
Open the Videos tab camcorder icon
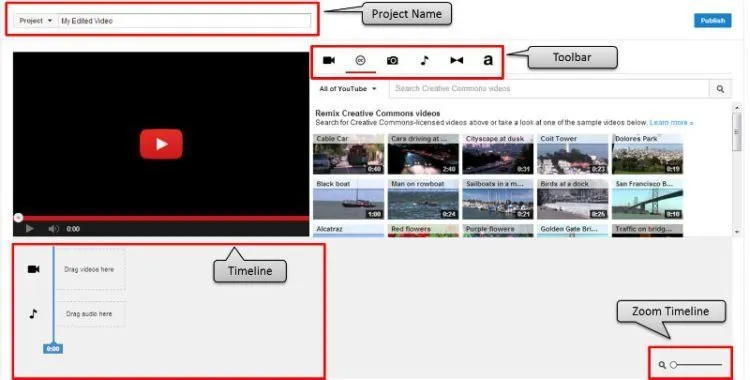pos(329,60)
